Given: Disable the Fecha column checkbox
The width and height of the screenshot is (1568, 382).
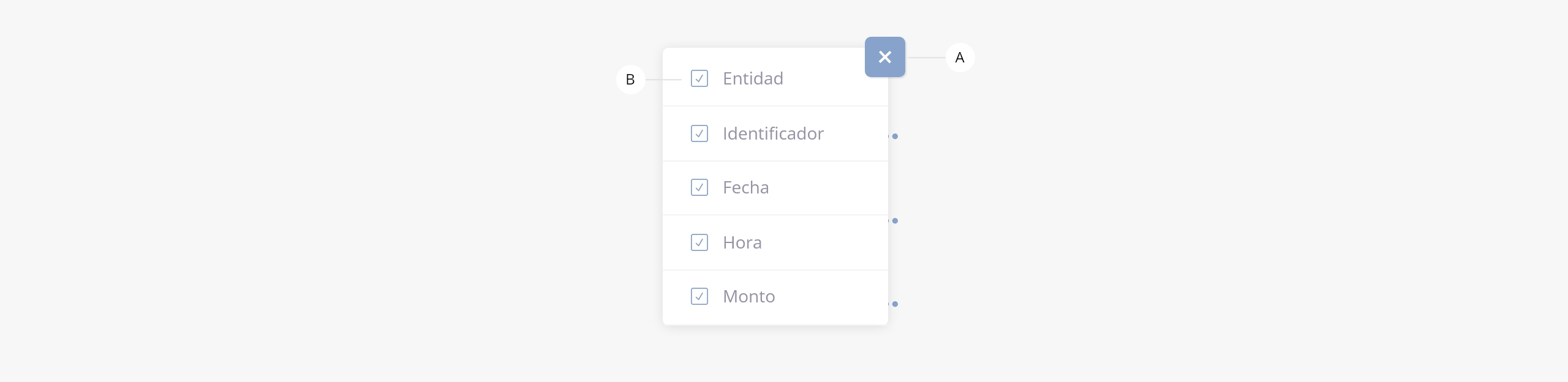Looking at the screenshot, I should click(x=699, y=187).
